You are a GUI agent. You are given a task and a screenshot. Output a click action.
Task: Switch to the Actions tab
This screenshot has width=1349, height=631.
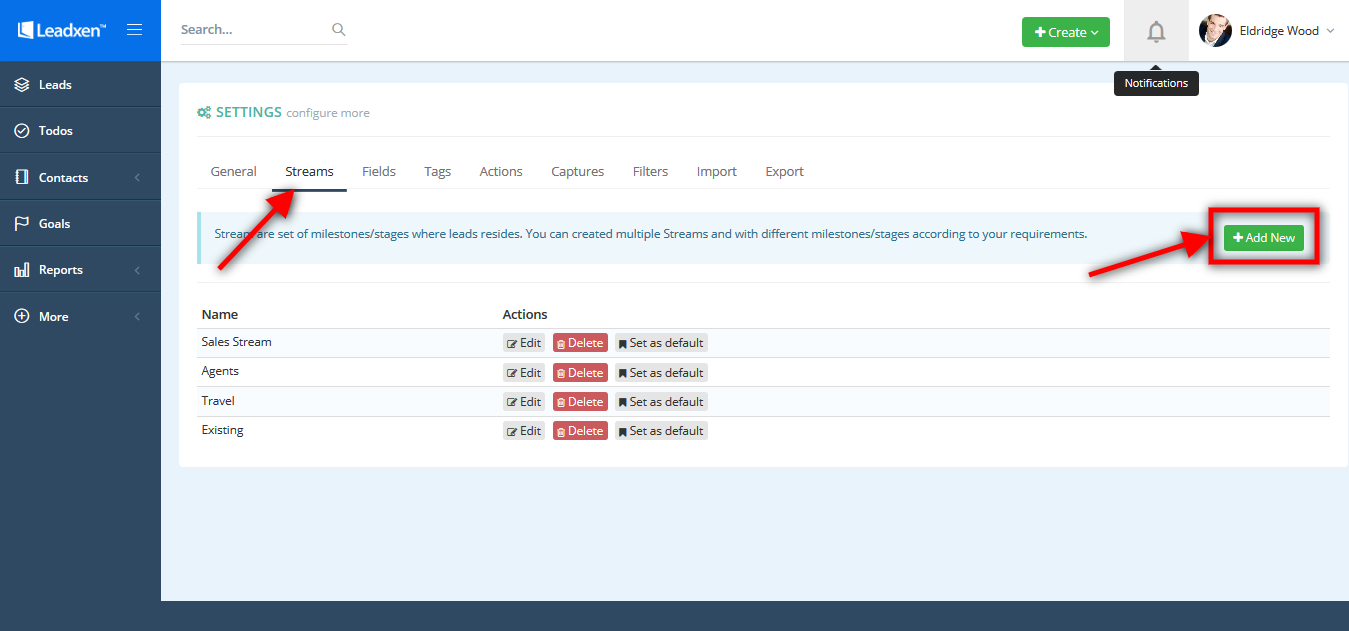501,171
